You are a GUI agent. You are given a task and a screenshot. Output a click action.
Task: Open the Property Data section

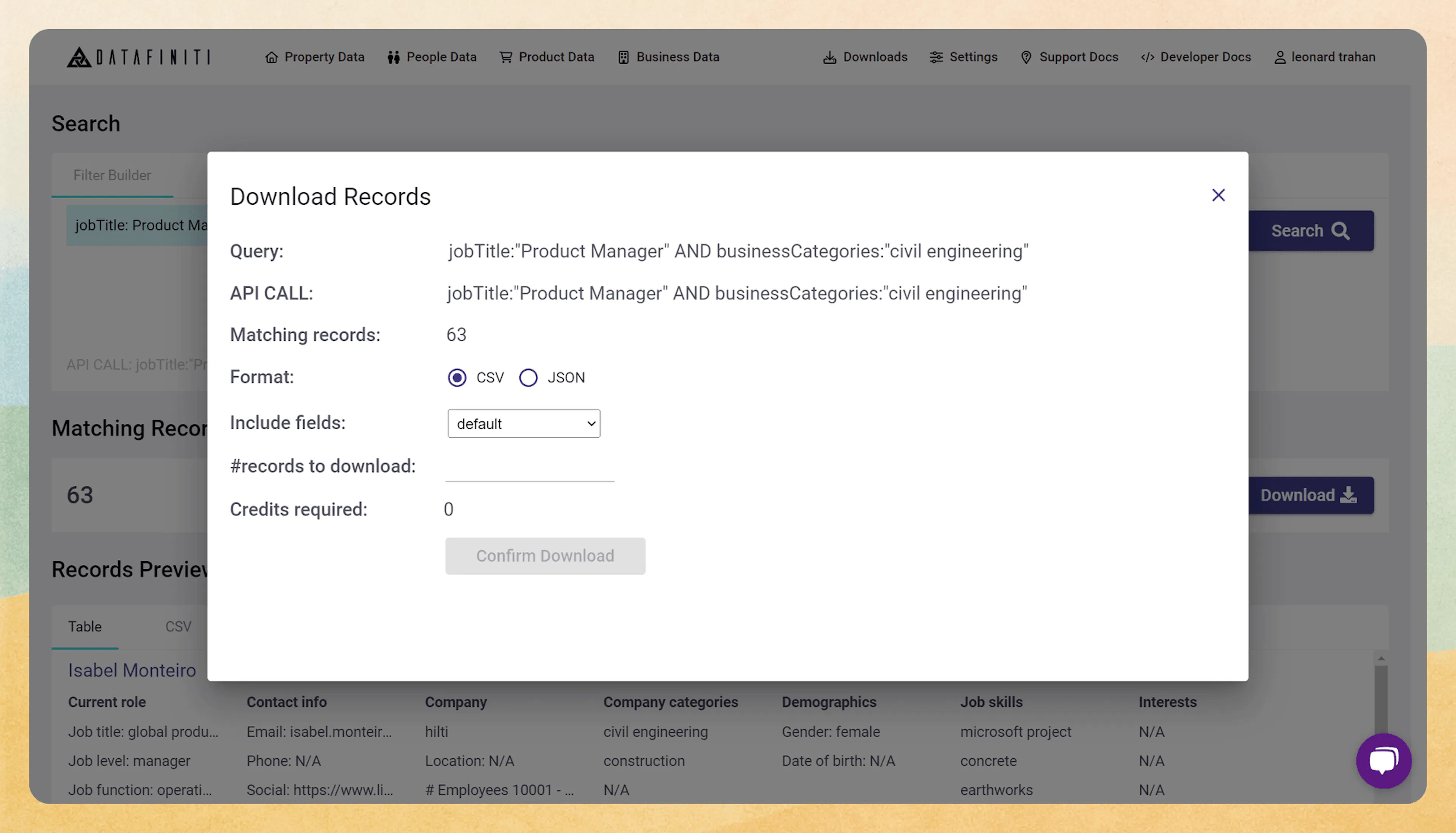(314, 56)
